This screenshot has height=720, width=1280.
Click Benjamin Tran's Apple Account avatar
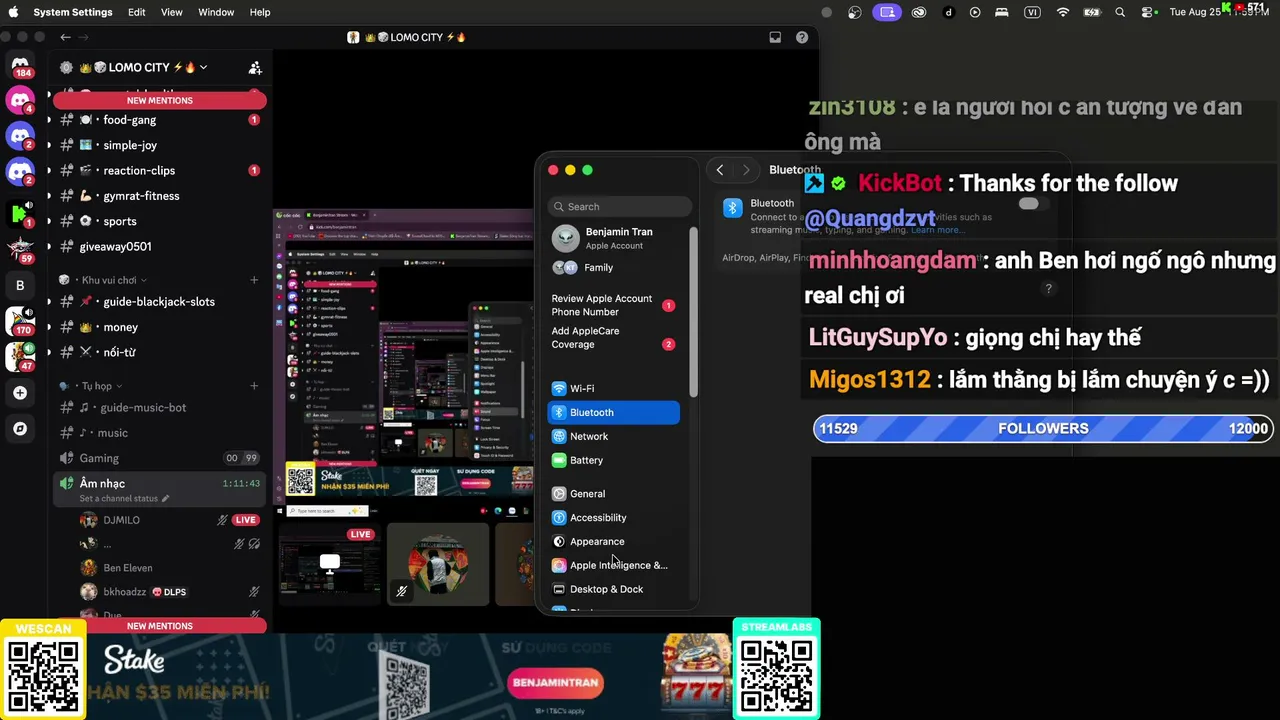(566, 238)
